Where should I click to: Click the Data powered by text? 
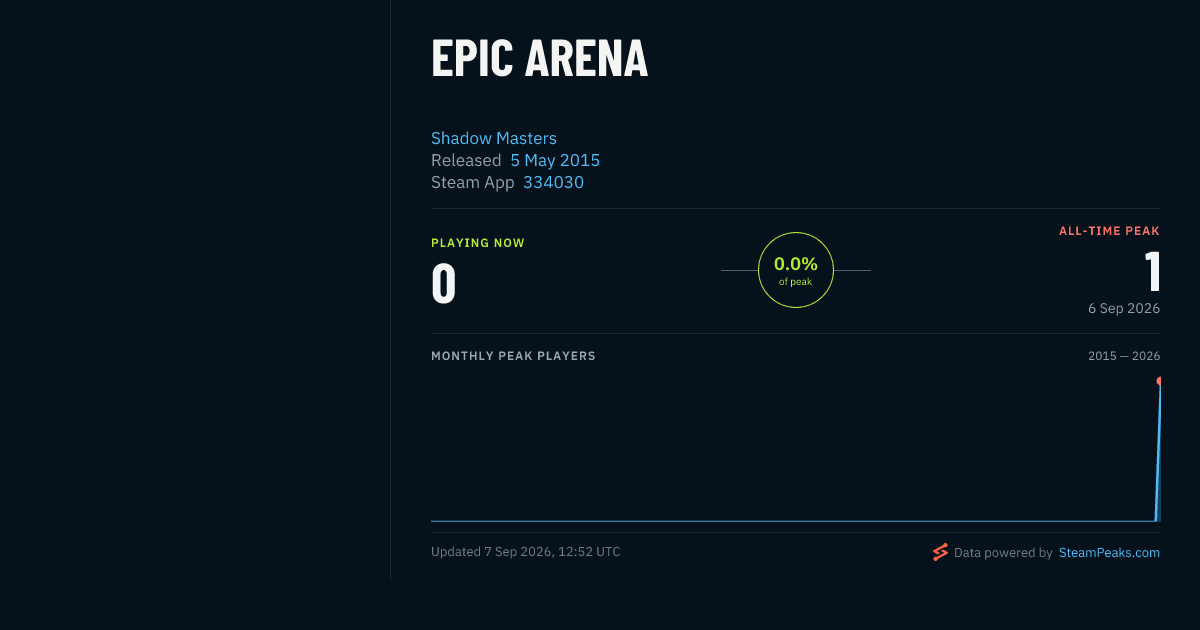click(x=1003, y=552)
